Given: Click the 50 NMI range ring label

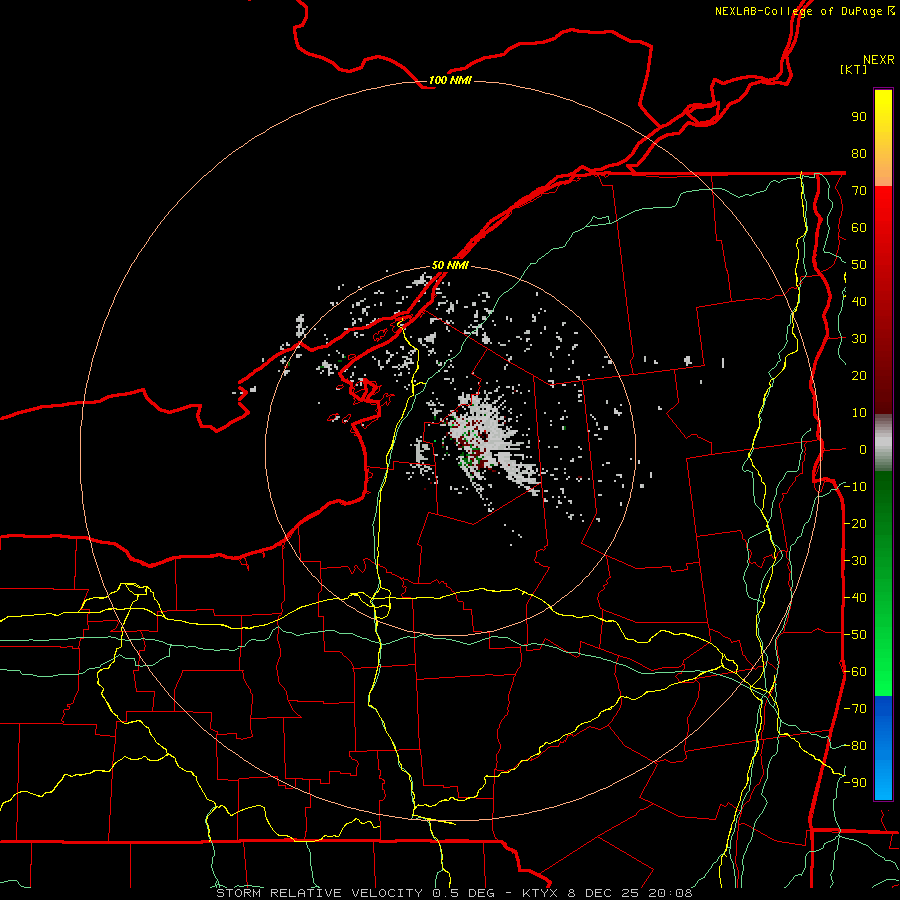Looking at the screenshot, I should click(450, 265).
